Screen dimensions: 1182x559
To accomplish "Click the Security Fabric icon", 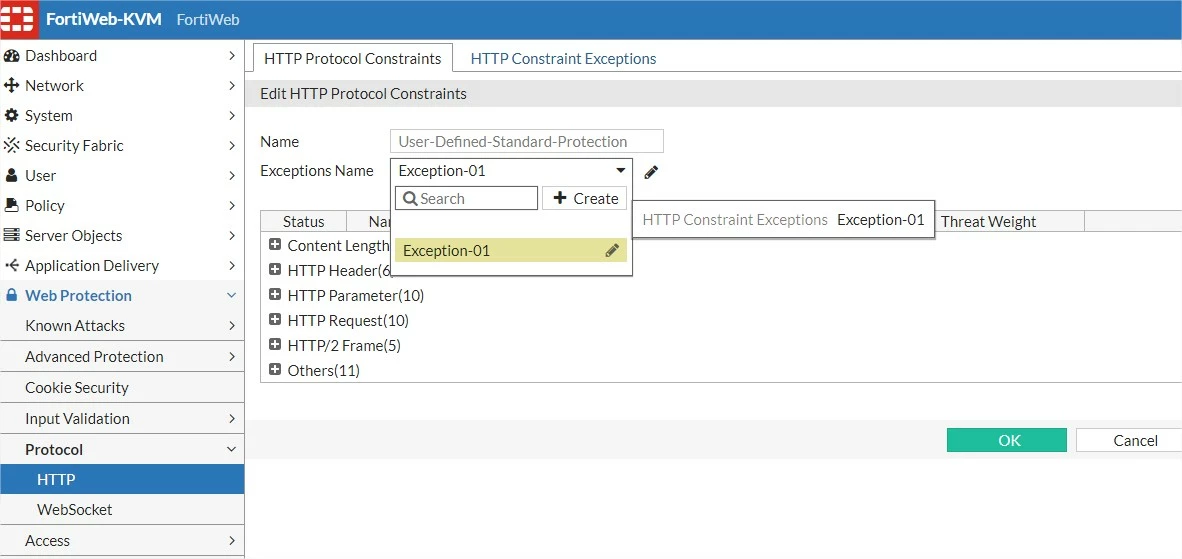I will [x=11, y=145].
